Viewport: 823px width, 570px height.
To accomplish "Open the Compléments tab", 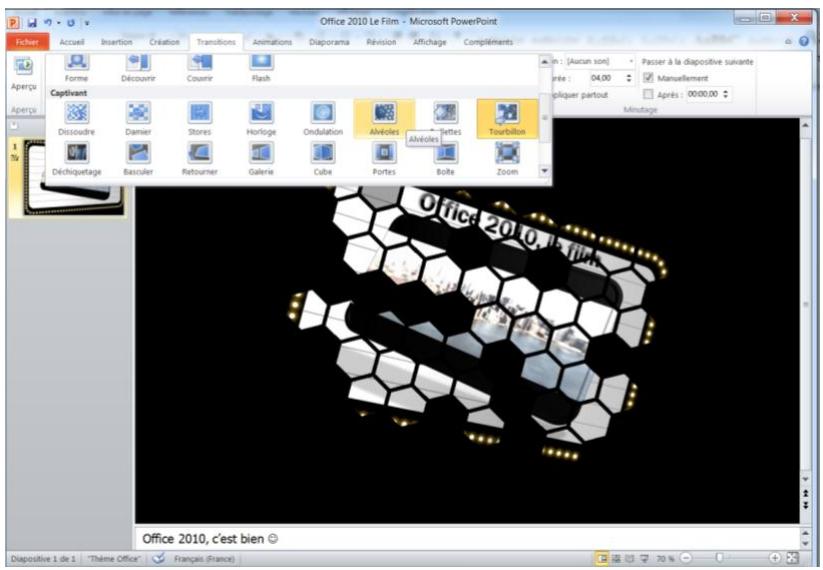I will coord(488,41).
